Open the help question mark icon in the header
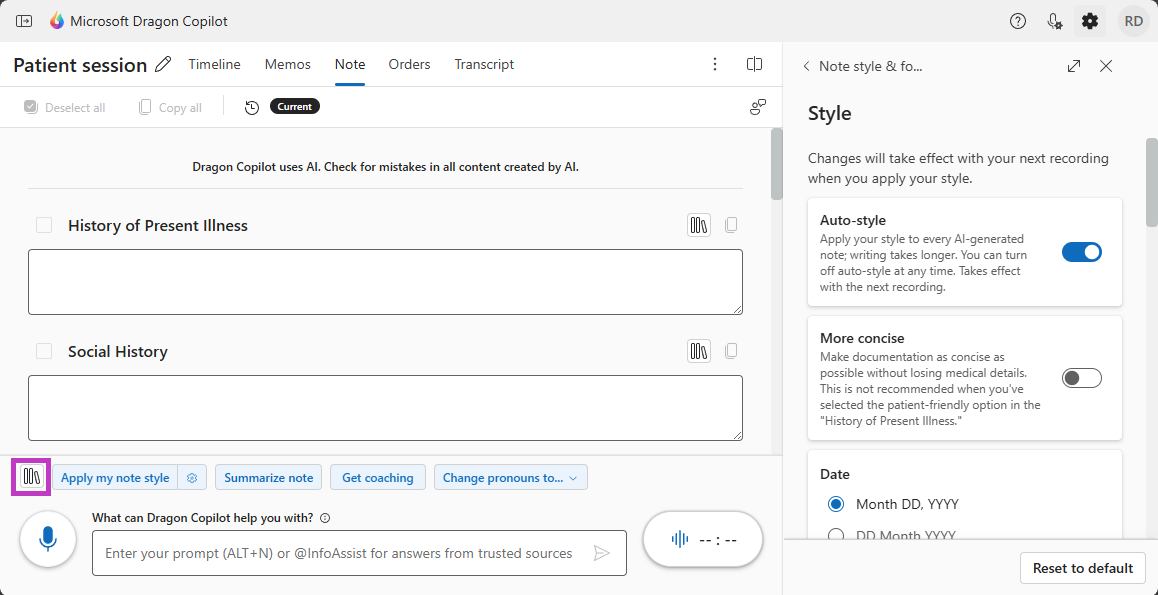 pyautogui.click(x=1018, y=21)
